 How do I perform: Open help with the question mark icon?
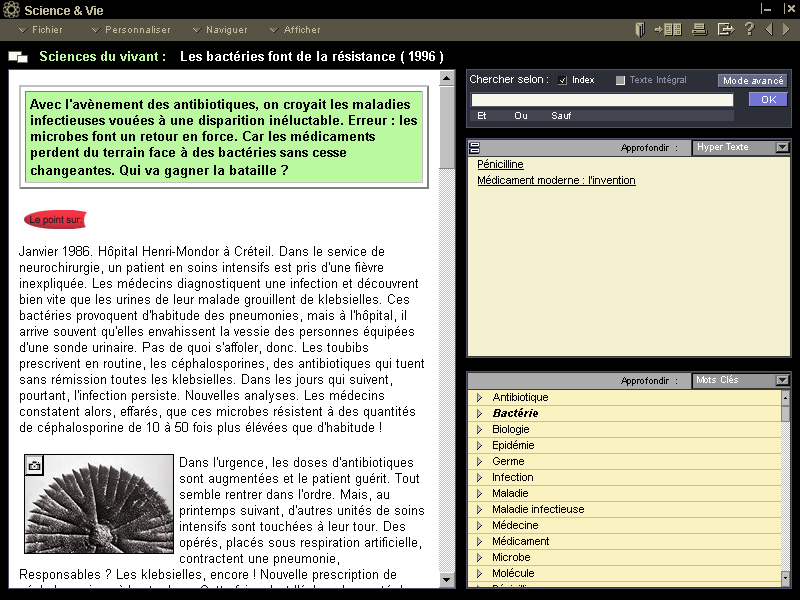pyautogui.click(x=749, y=29)
